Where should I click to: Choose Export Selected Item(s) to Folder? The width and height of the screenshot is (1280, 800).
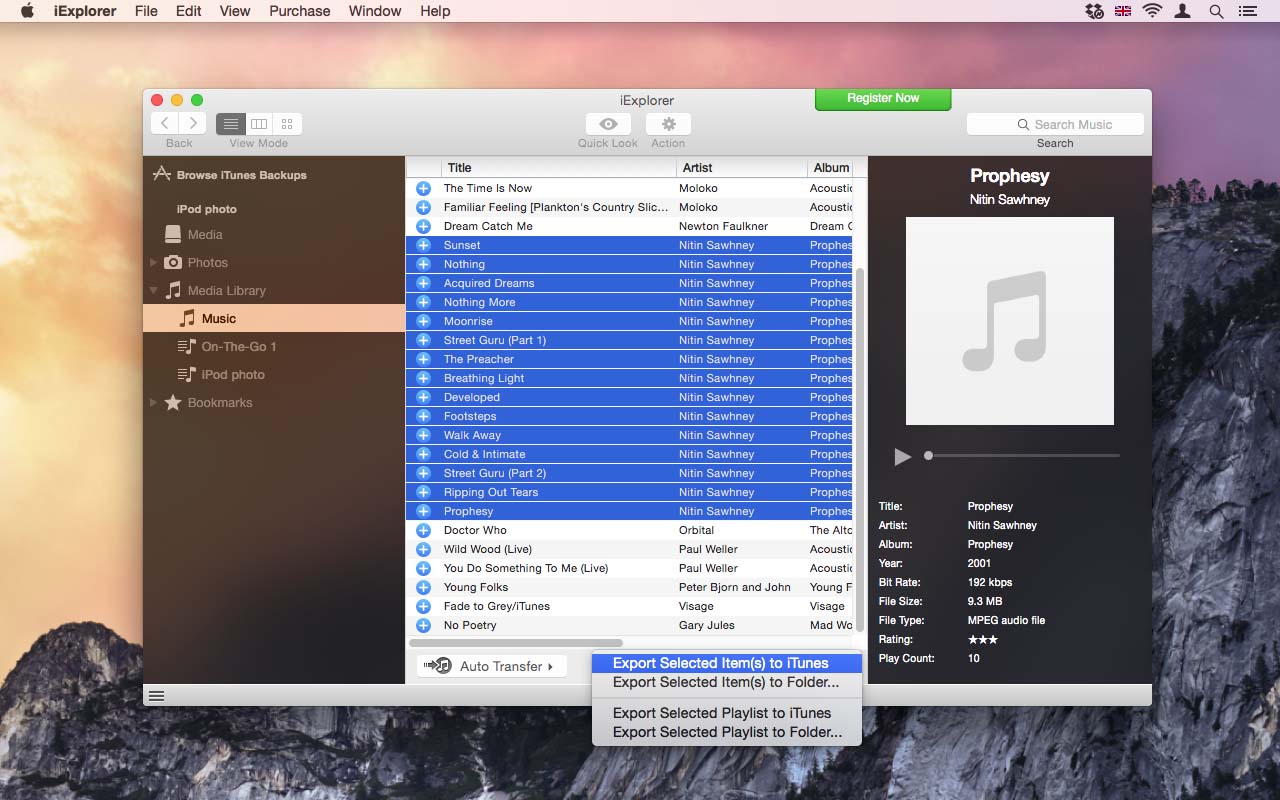click(726, 682)
